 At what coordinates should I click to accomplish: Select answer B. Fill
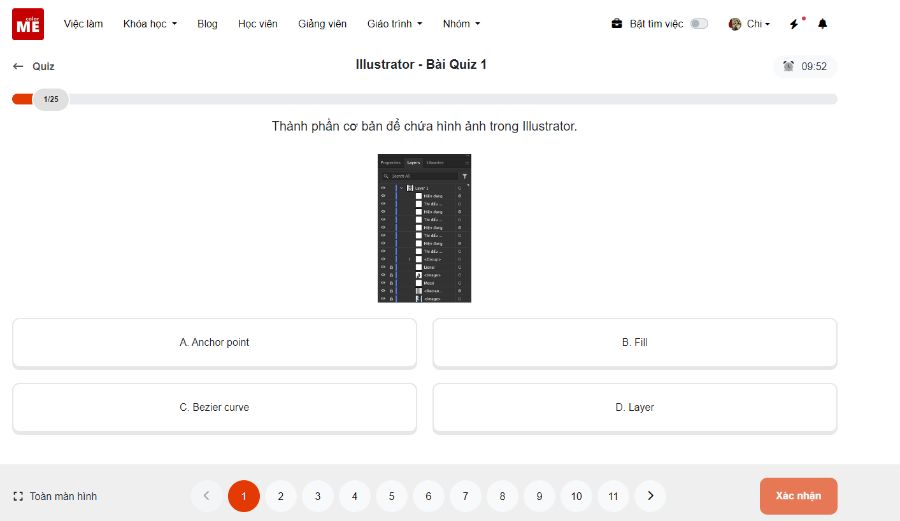(635, 343)
